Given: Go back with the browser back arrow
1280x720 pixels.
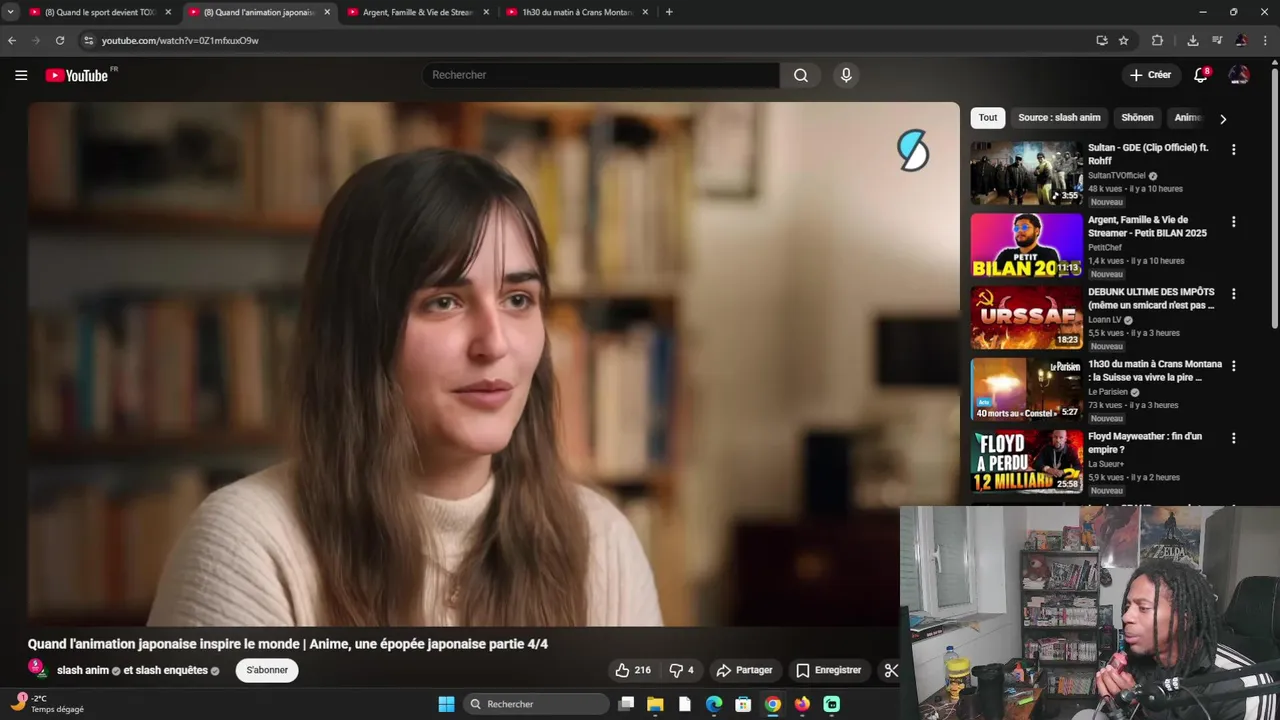Looking at the screenshot, I should click(x=12, y=40).
